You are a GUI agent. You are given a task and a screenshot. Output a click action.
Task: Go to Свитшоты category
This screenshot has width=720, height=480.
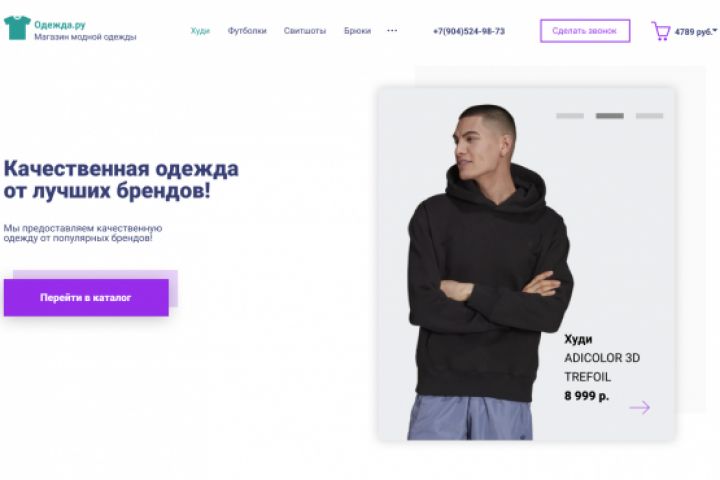(305, 31)
